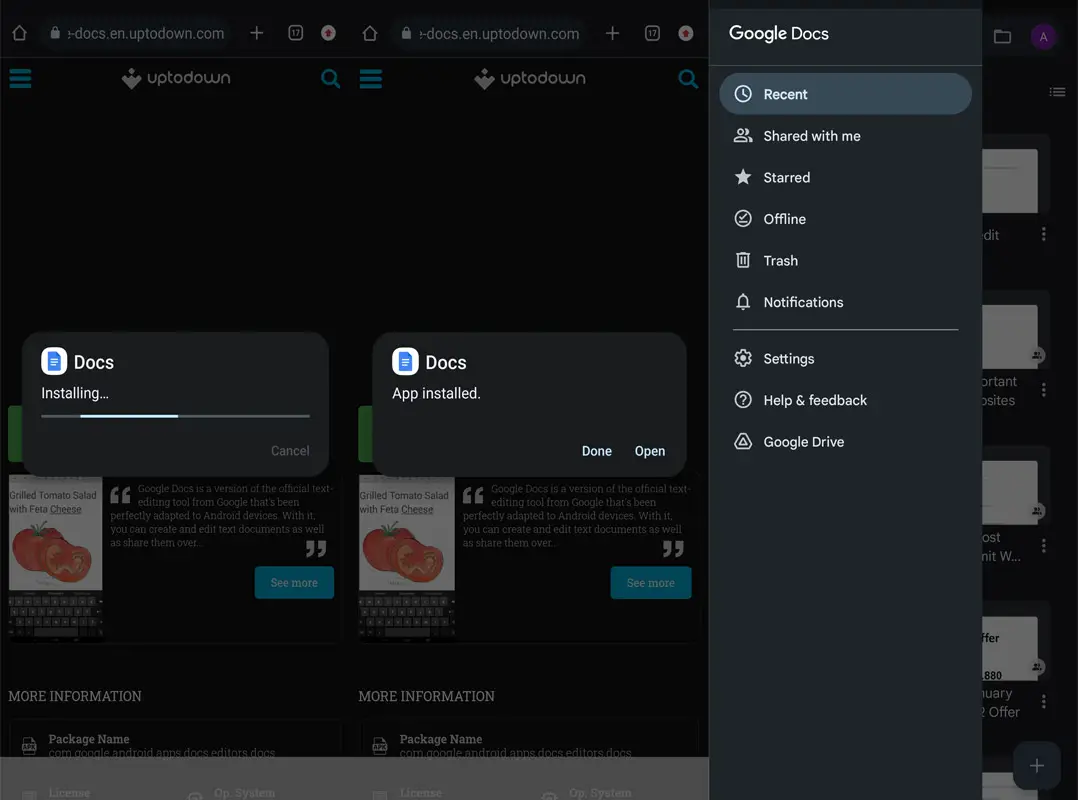Tap the red update icon in left browser
Image resolution: width=1078 pixels, height=800 pixels.
pyautogui.click(x=329, y=33)
